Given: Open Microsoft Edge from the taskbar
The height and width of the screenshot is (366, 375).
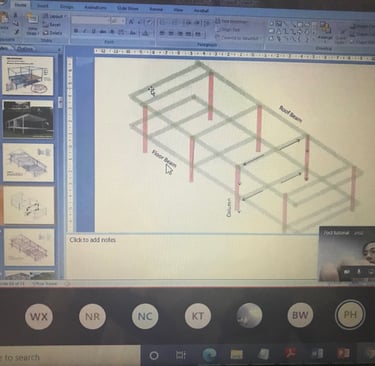Looking at the screenshot, I should point(209,354).
